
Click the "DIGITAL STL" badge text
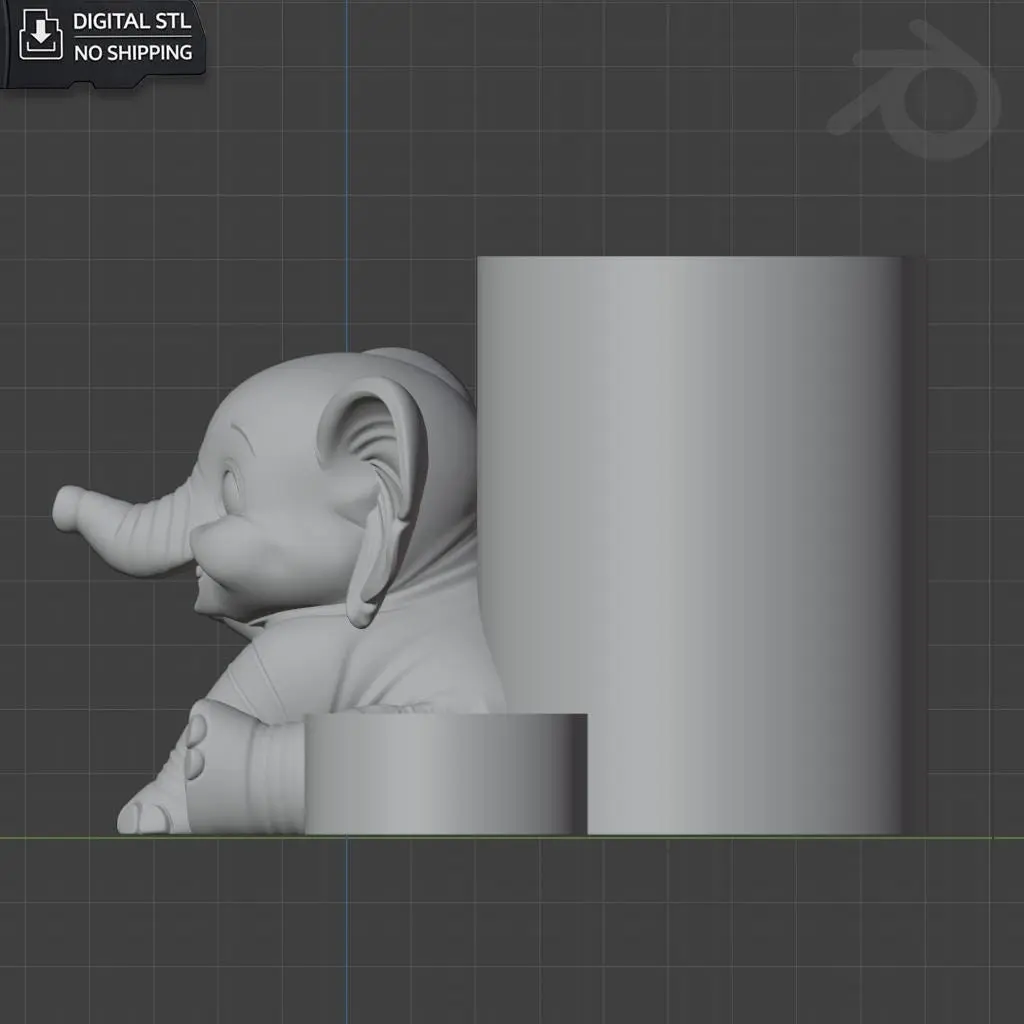pos(133,22)
